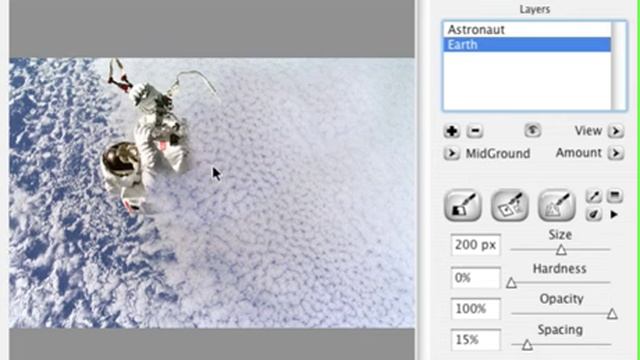Click the 100% opacity field
640x360 pixels.
pyautogui.click(x=476, y=309)
